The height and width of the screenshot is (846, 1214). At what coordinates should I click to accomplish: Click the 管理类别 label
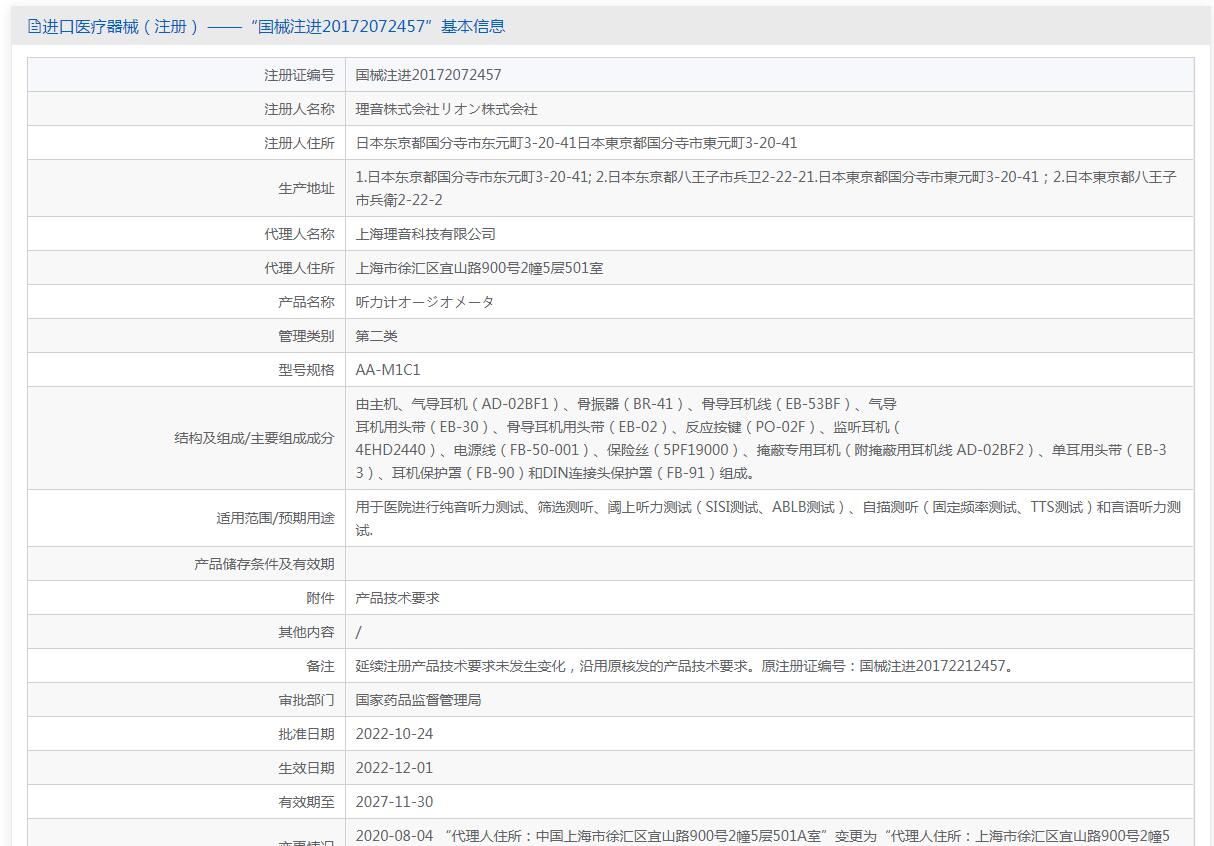(306, 336)
